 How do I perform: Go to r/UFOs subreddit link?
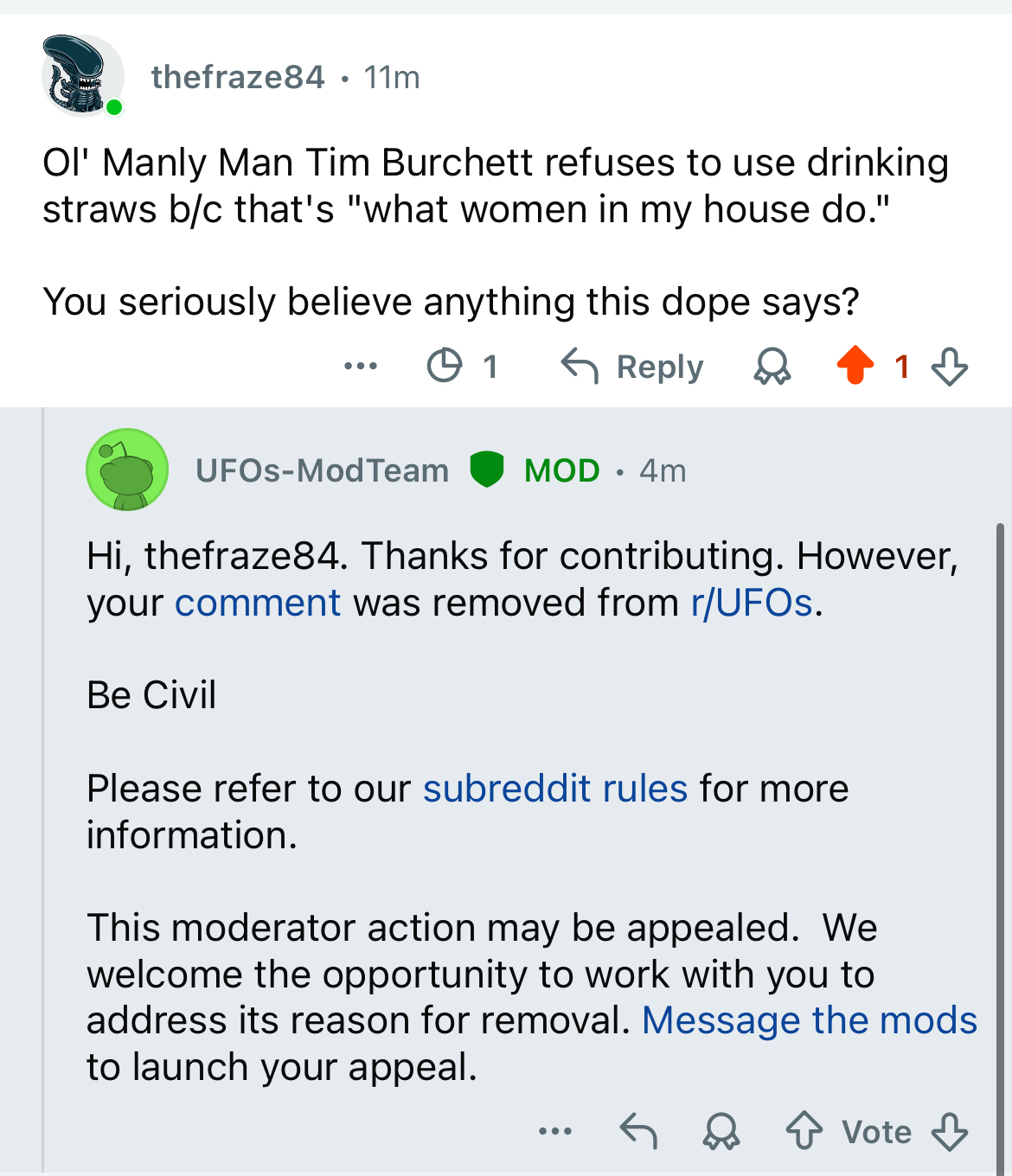[x=752, y=603]
